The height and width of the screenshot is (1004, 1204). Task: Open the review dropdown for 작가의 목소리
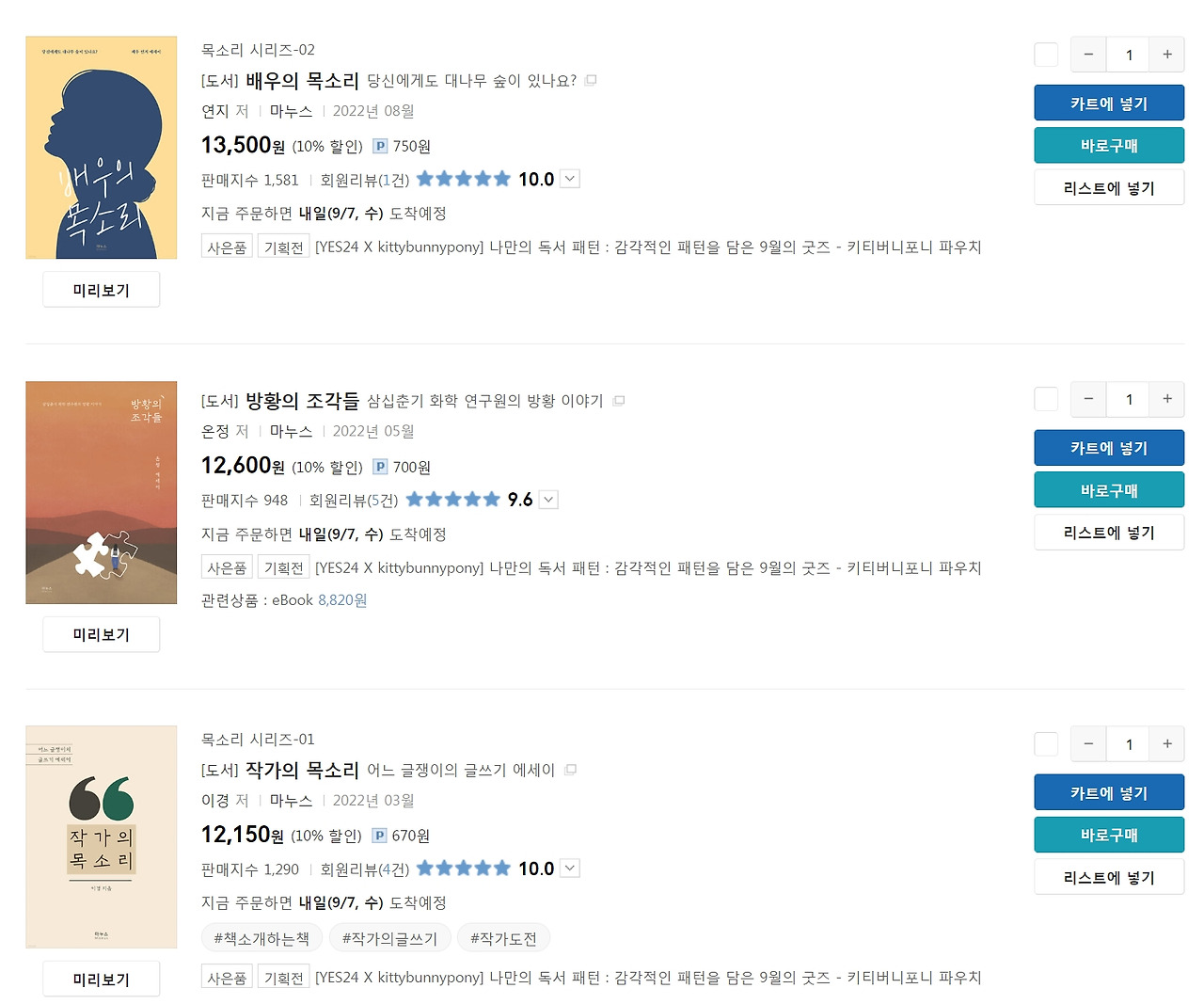[x=569, y=868]
